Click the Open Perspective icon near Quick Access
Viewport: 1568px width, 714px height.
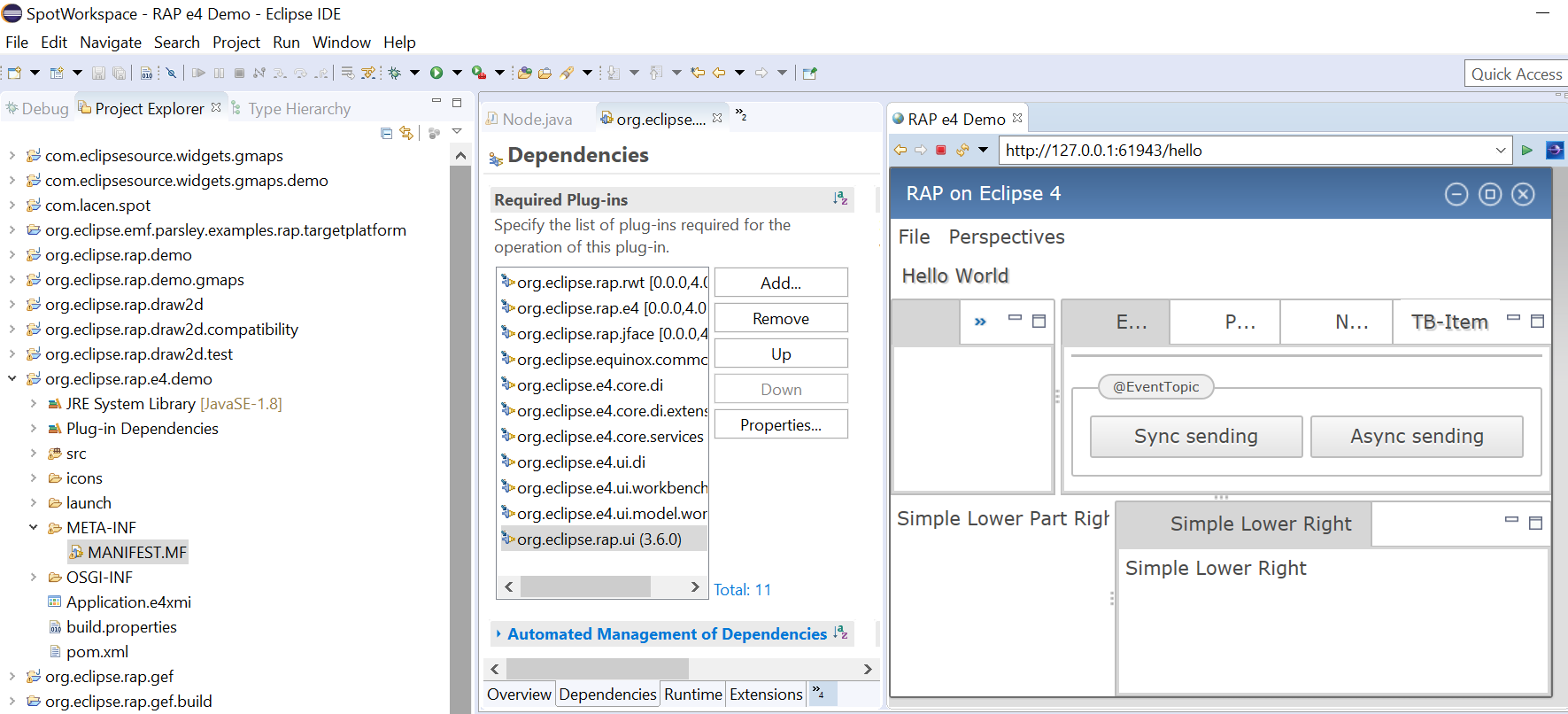click(809, 74)
